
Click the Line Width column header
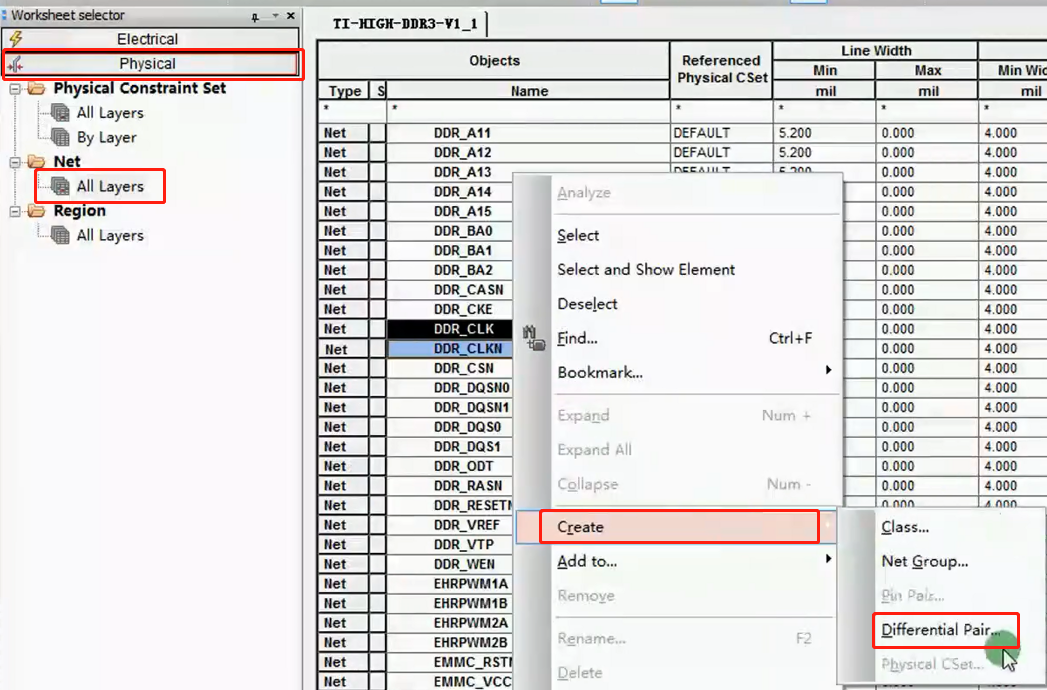(875, 51)
